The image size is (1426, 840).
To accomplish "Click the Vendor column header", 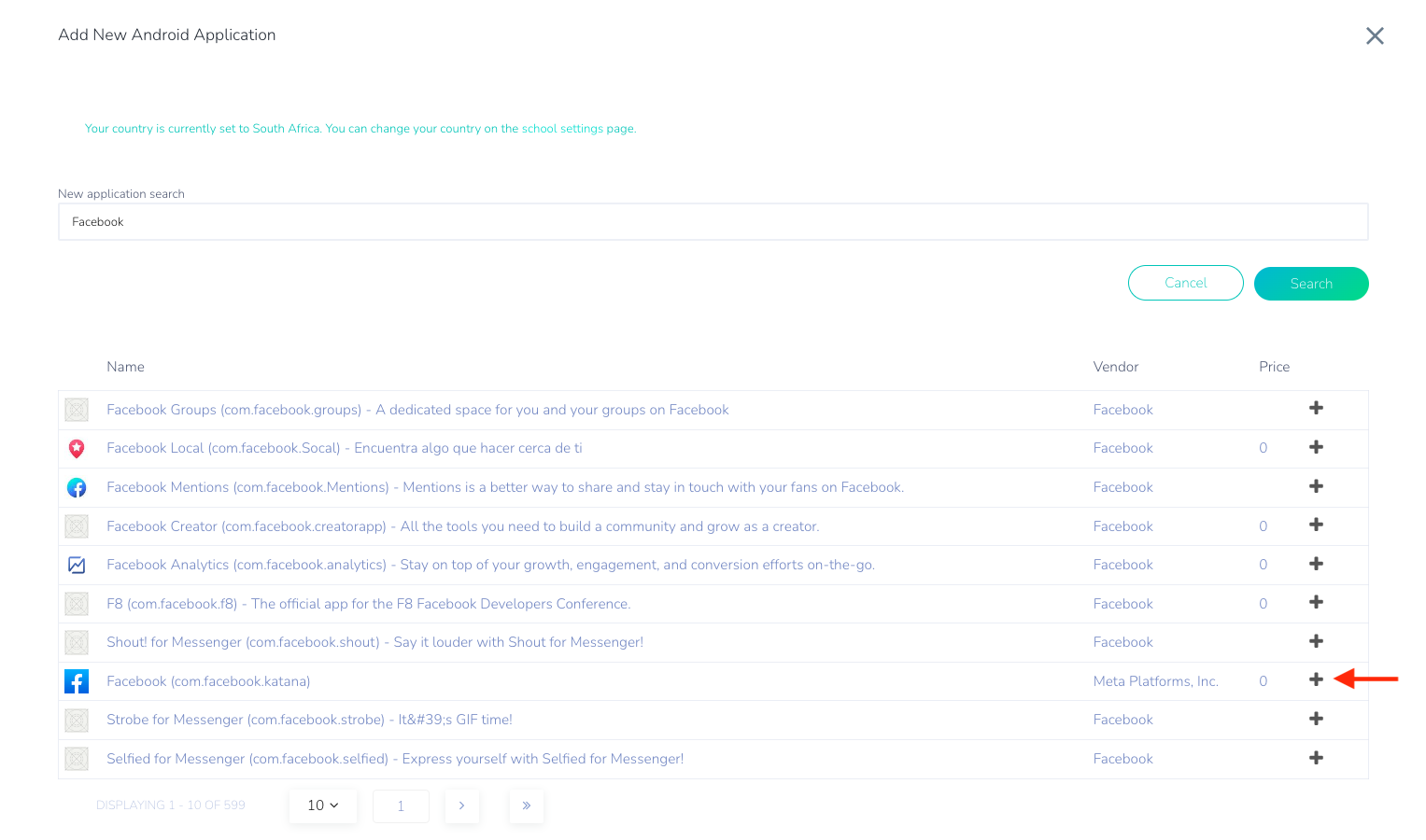I will click(1116, 367).
